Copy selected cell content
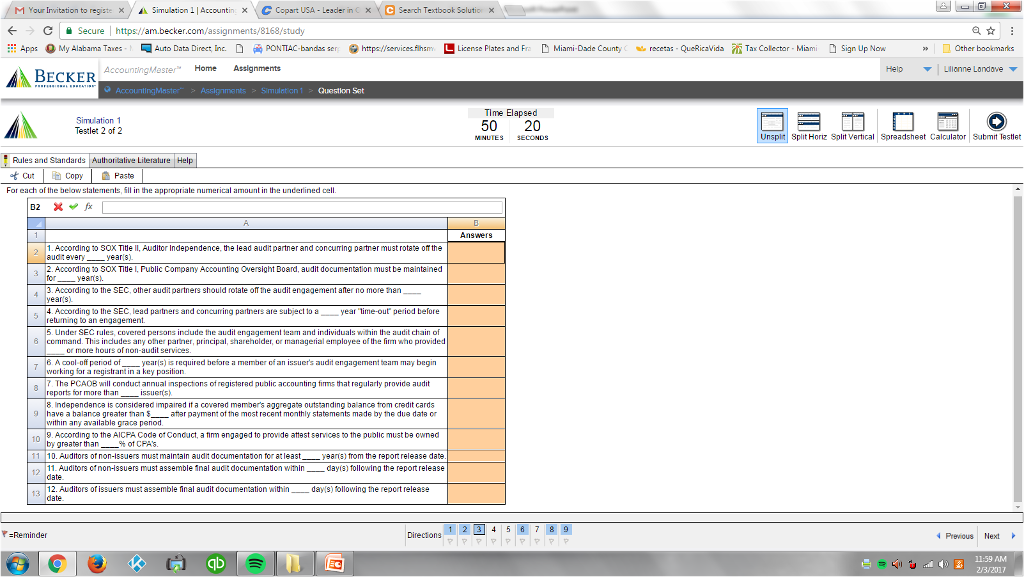 click(x=68, y=176)
